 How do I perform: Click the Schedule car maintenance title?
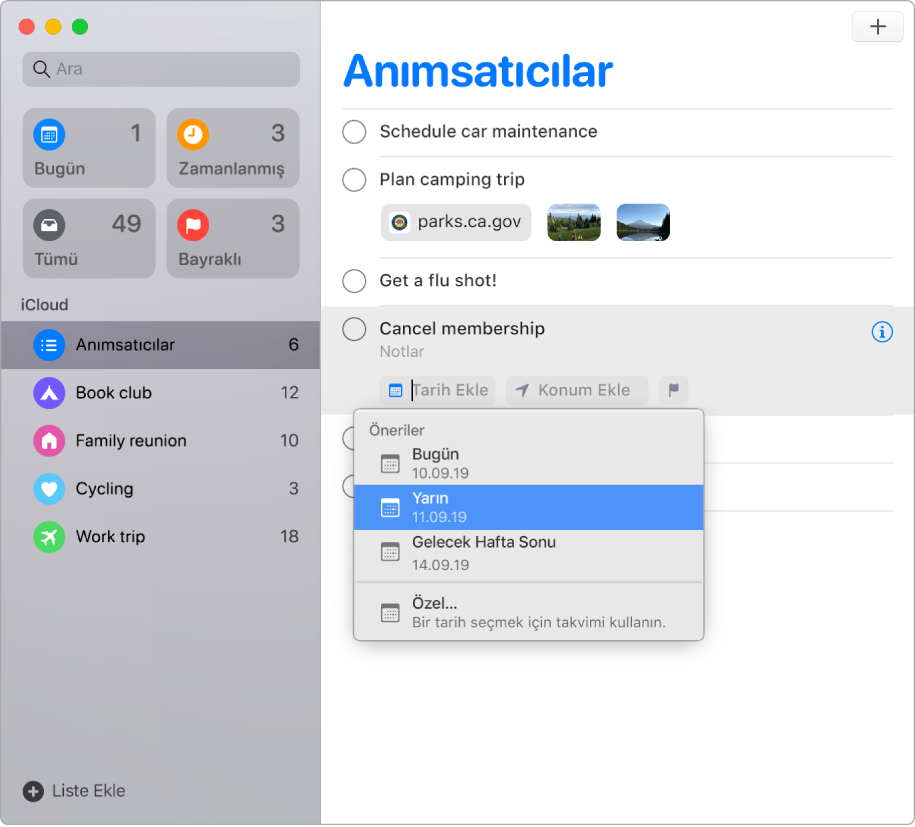488,132
